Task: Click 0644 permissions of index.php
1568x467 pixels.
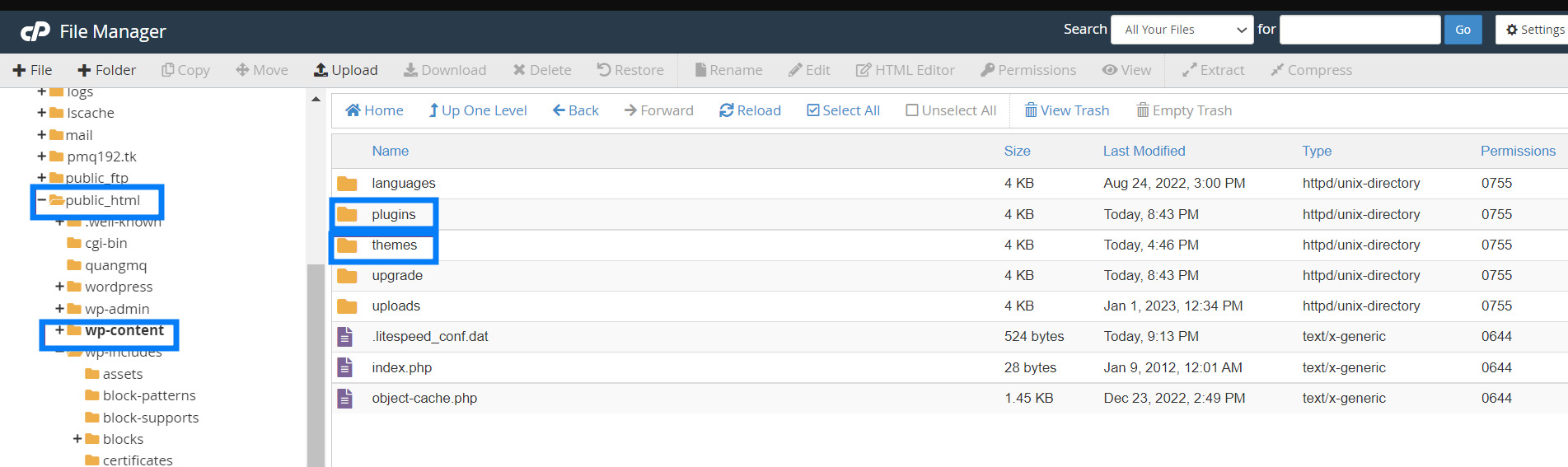Action: (x=1496, y=367)
